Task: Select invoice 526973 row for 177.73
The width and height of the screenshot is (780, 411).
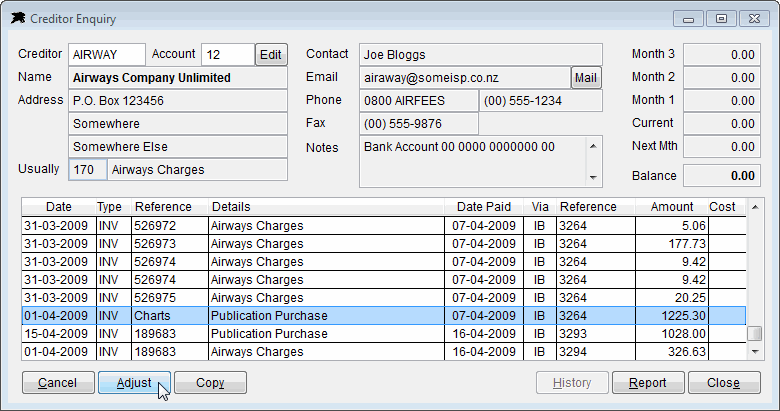Action: pos(384,244)
